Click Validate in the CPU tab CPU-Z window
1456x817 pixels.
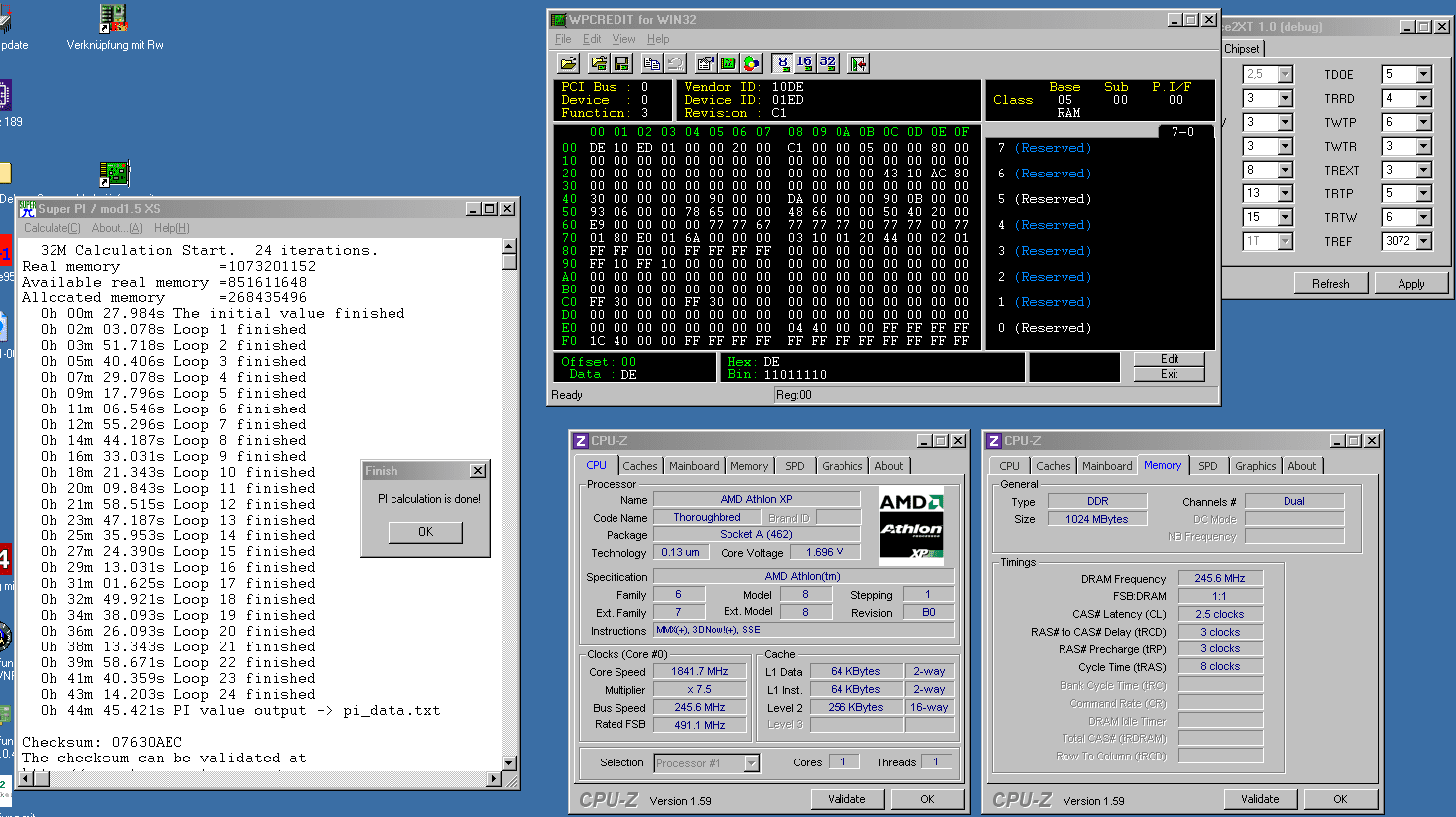coord(846,799)
